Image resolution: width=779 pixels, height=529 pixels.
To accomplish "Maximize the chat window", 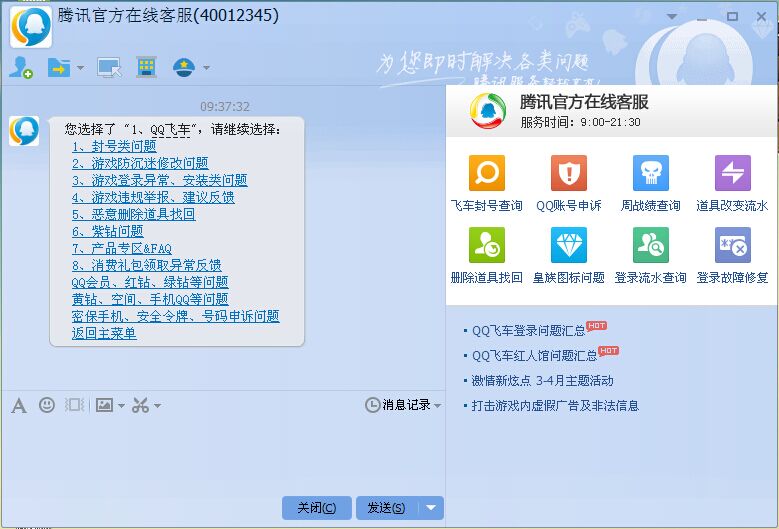I will click(x=732, y=16).
